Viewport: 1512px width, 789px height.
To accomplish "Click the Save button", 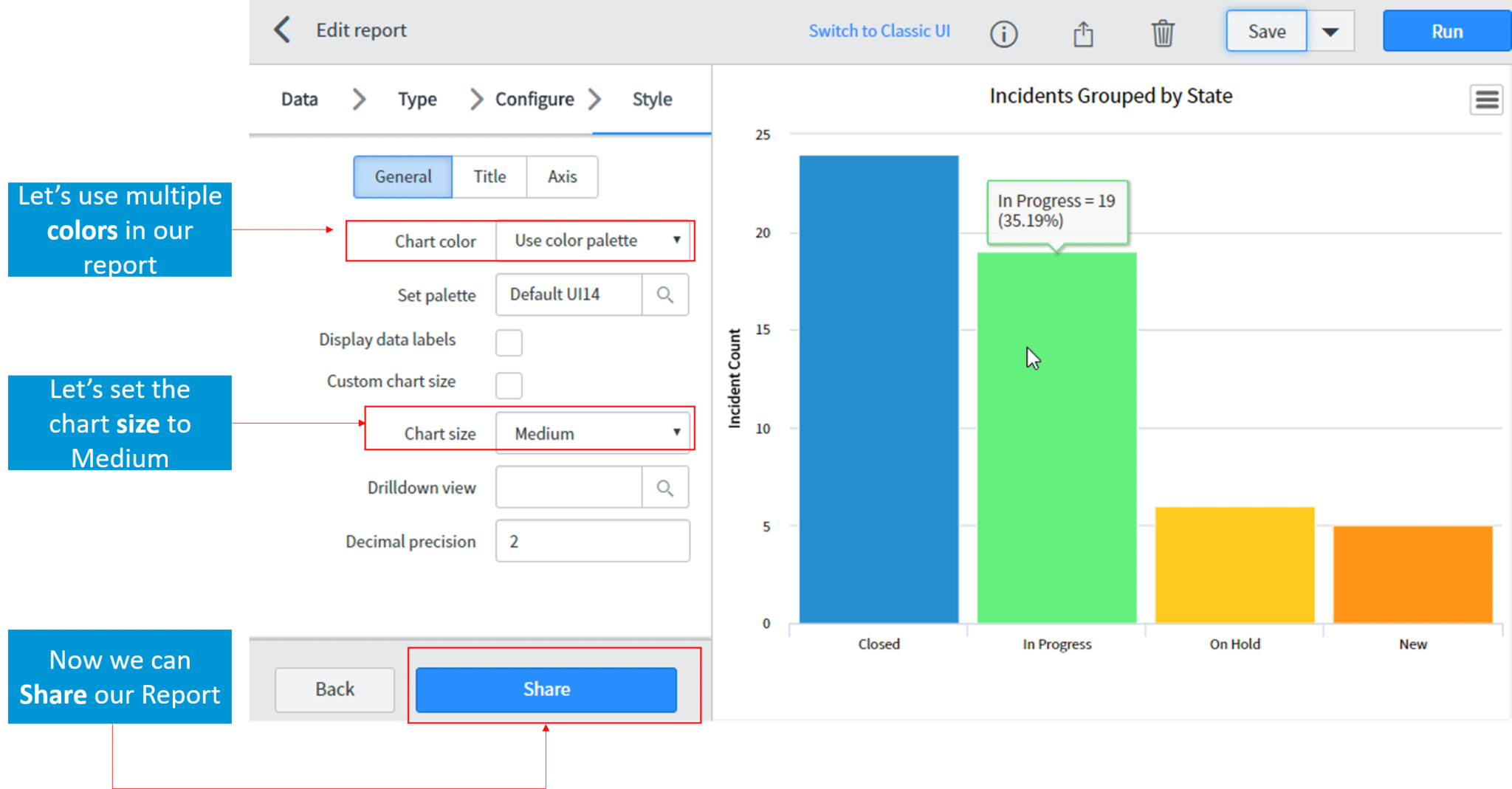I will (x=1266, y=31).
